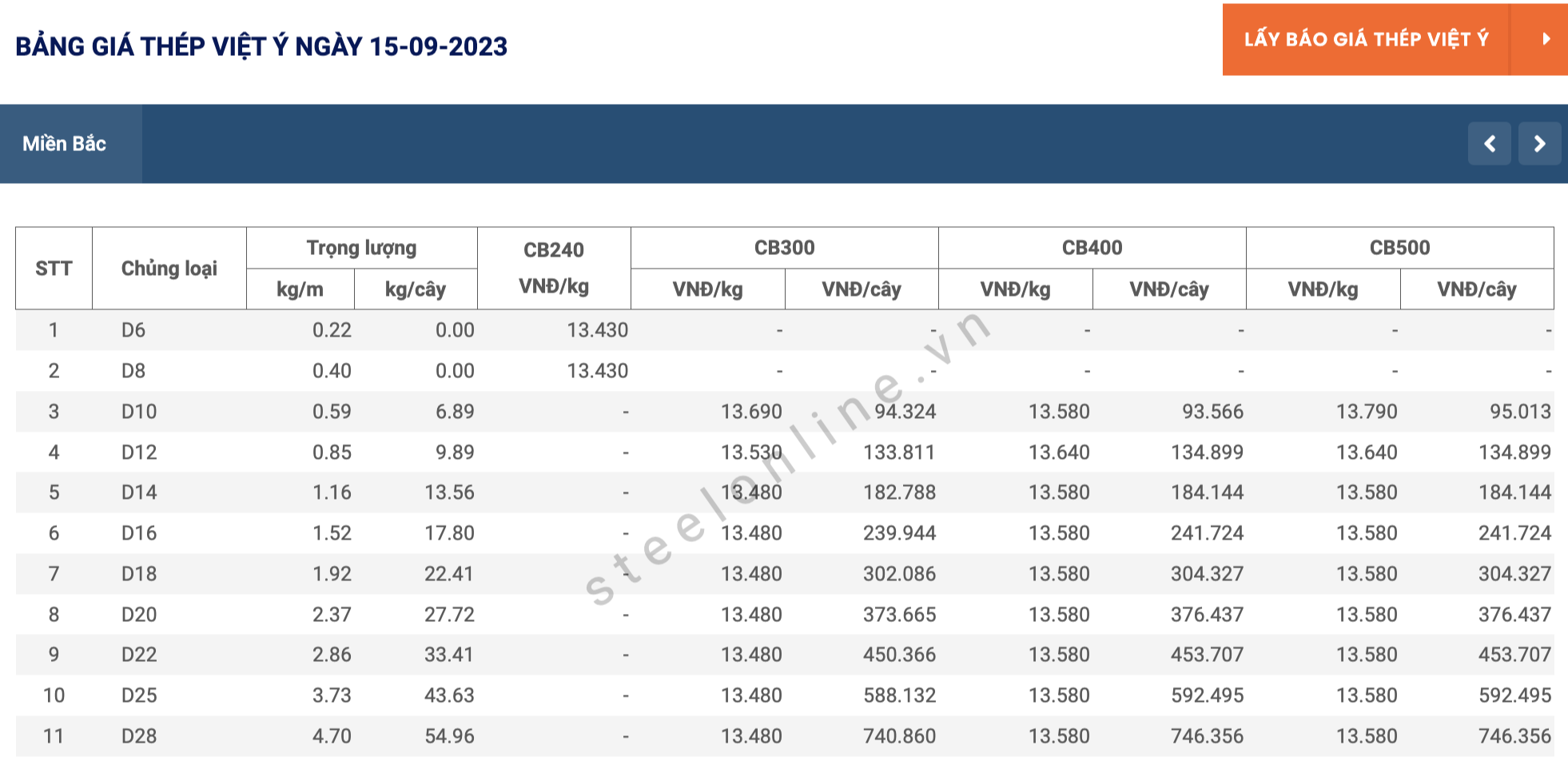
Task: Click the 588.132 price in D25 row
Action: coord(900,695)
